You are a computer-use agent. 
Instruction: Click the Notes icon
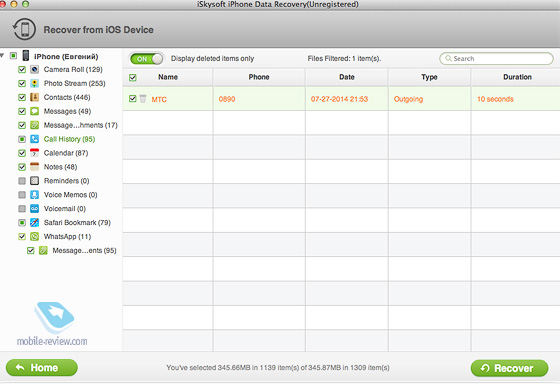(x=34, y=167)
